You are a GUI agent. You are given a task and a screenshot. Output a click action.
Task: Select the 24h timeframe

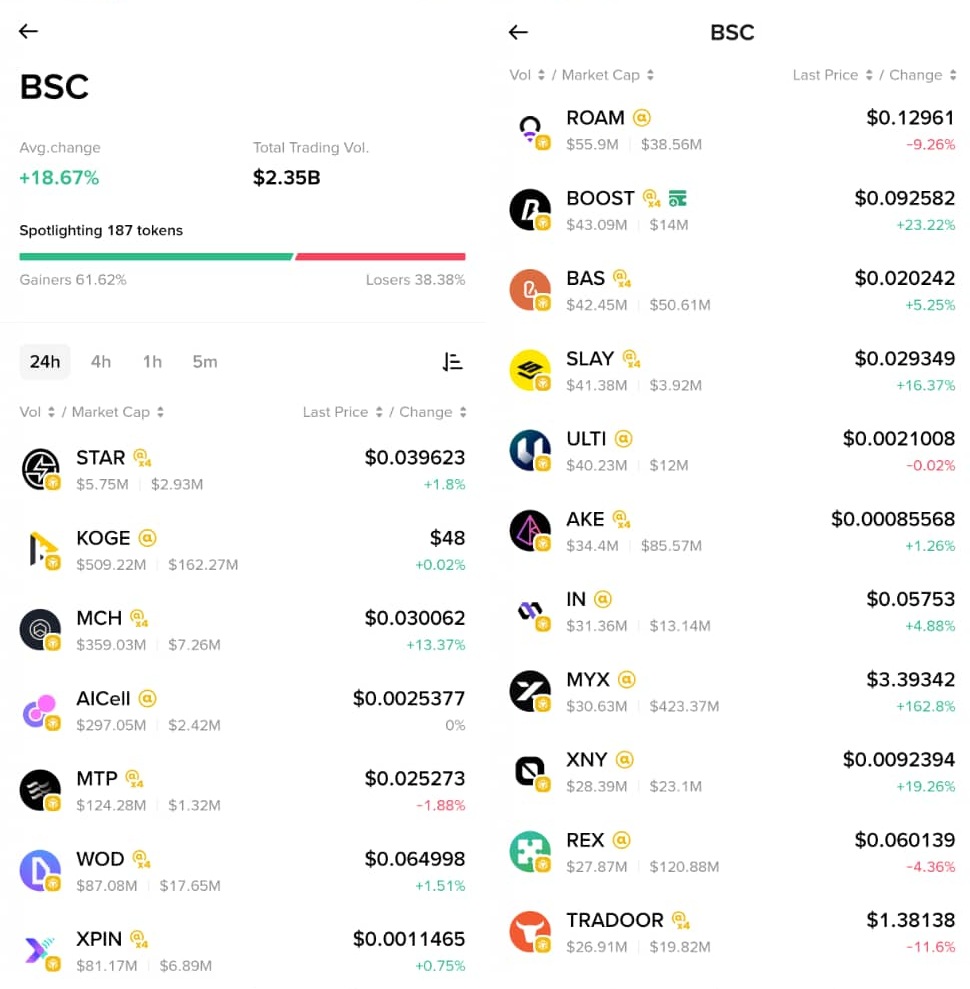(45, 362)
